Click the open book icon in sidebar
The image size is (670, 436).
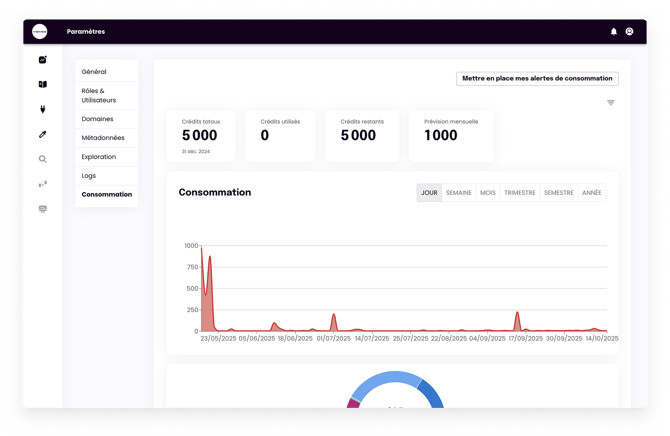click(43, 85)
